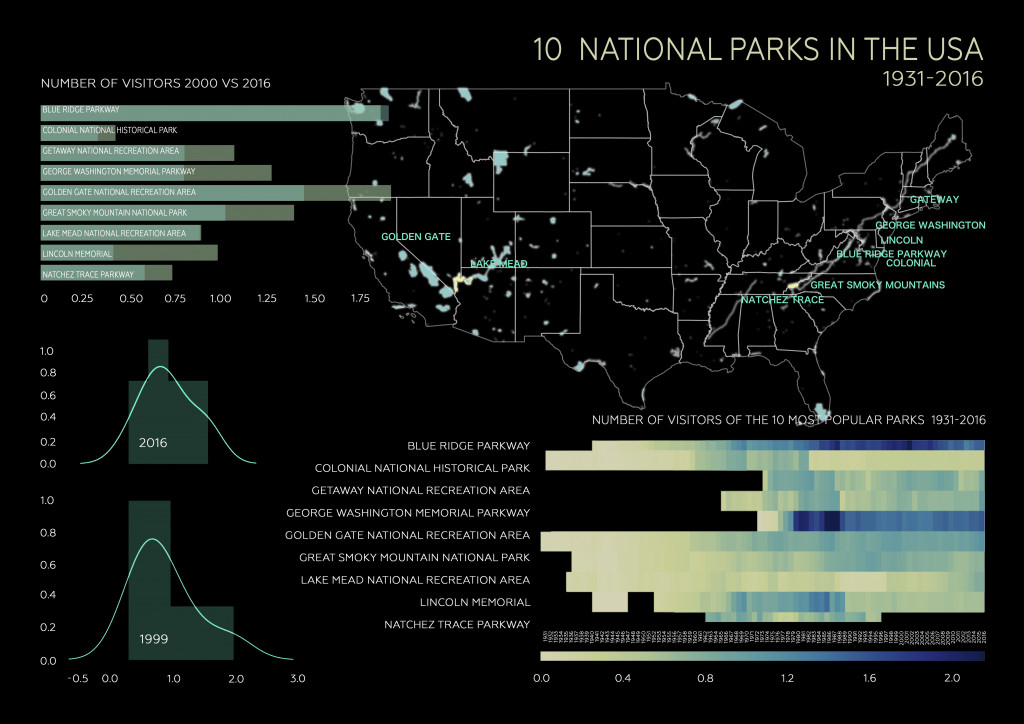This screenshot has height=724, width=1024.
Task: Click the heatmap color scale legend bar
Action: coord(762,656)
